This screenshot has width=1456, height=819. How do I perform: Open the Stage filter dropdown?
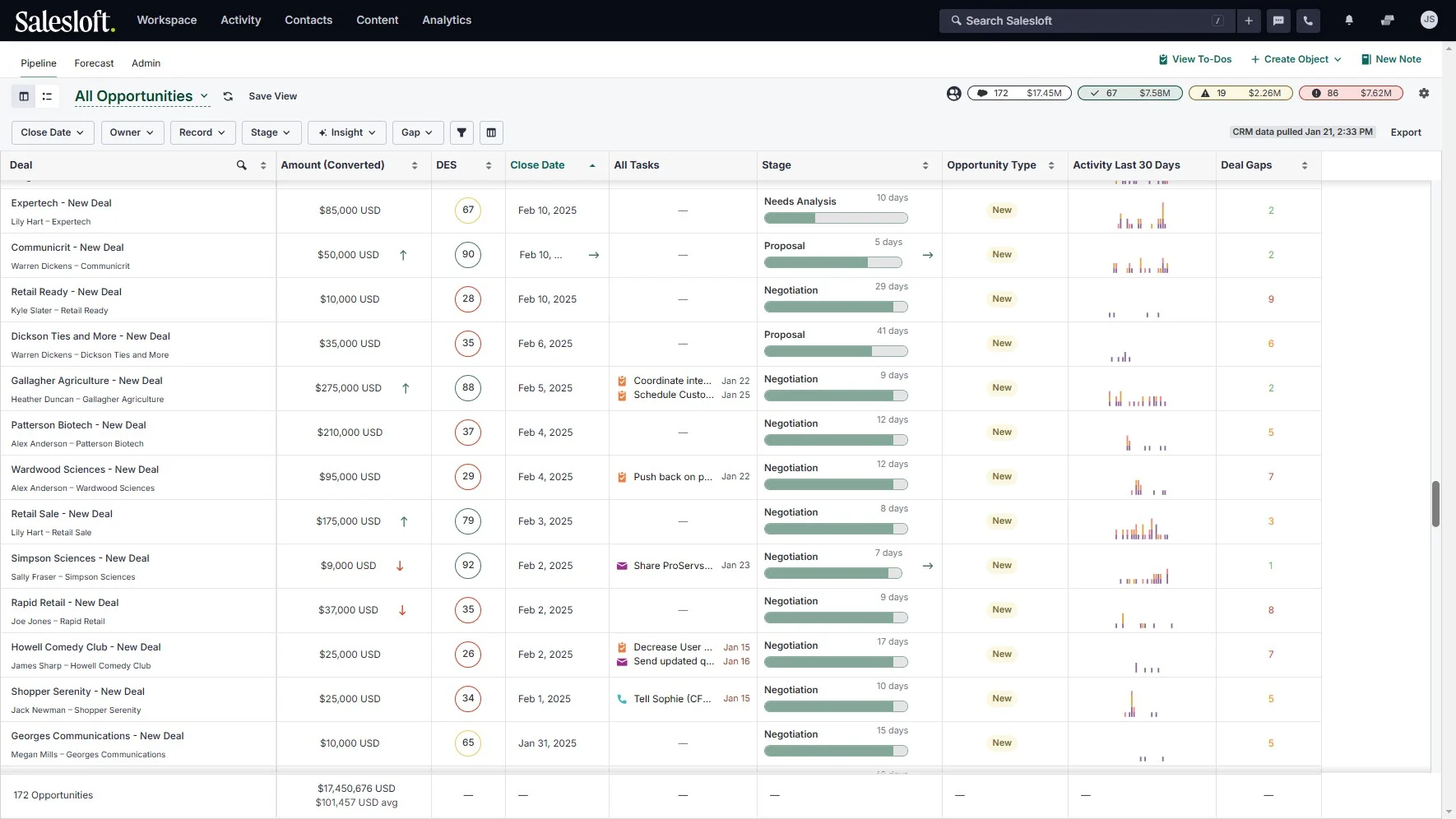tap(271, 132)
